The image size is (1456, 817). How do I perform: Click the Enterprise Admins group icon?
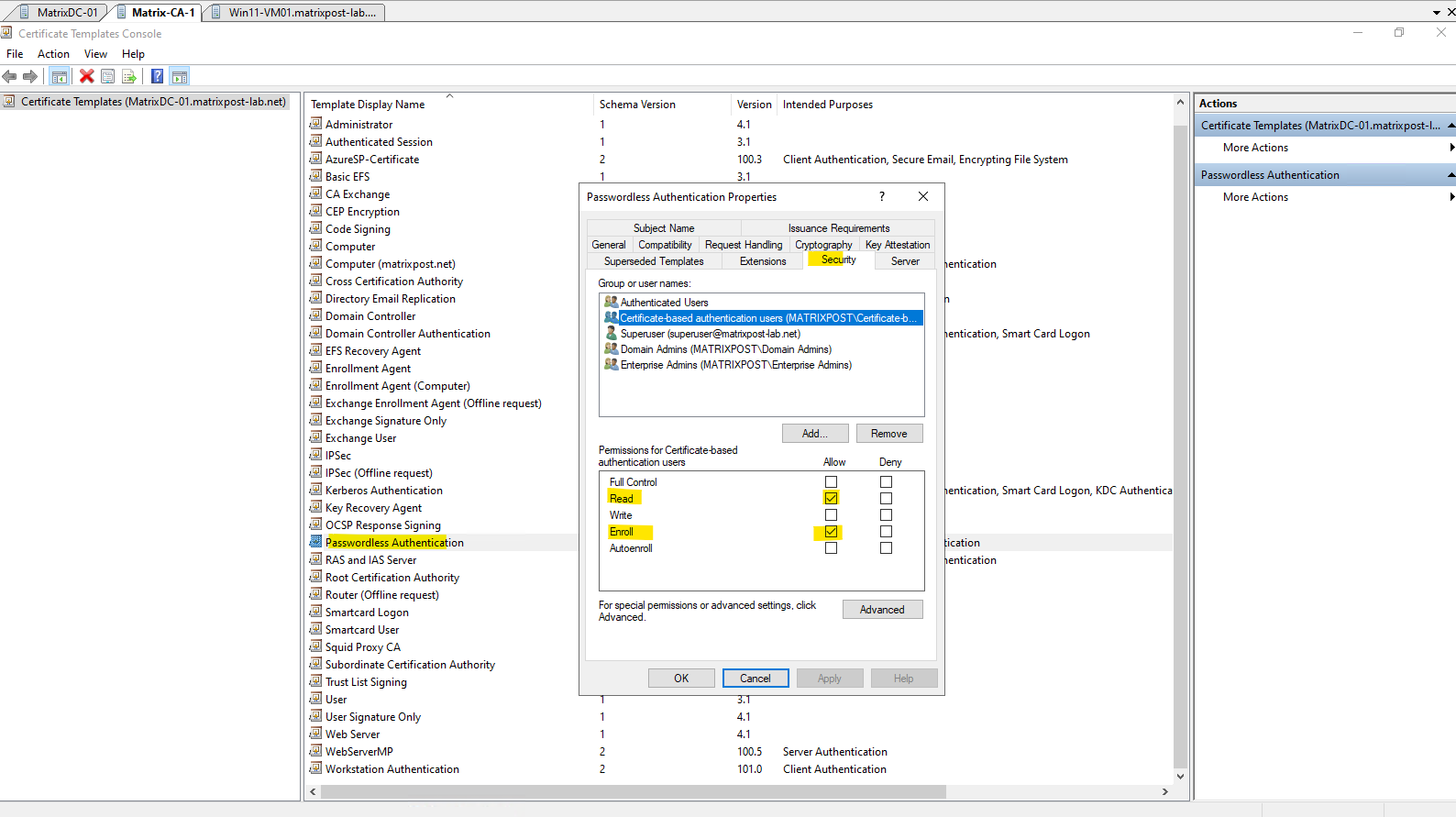(612, 364)
